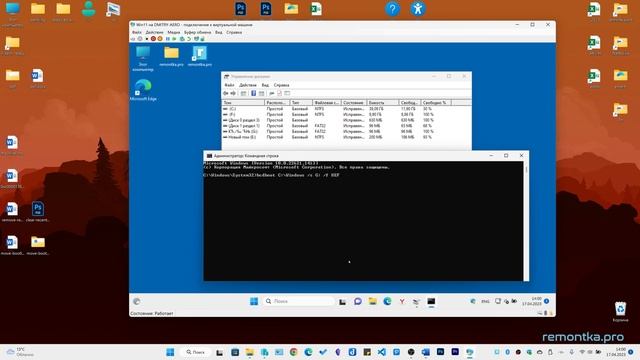The width and height of the screenshot is (640, 360).
Task: Click the Revert checkpoint toolbar icon
Action: (x=189, y=39)
